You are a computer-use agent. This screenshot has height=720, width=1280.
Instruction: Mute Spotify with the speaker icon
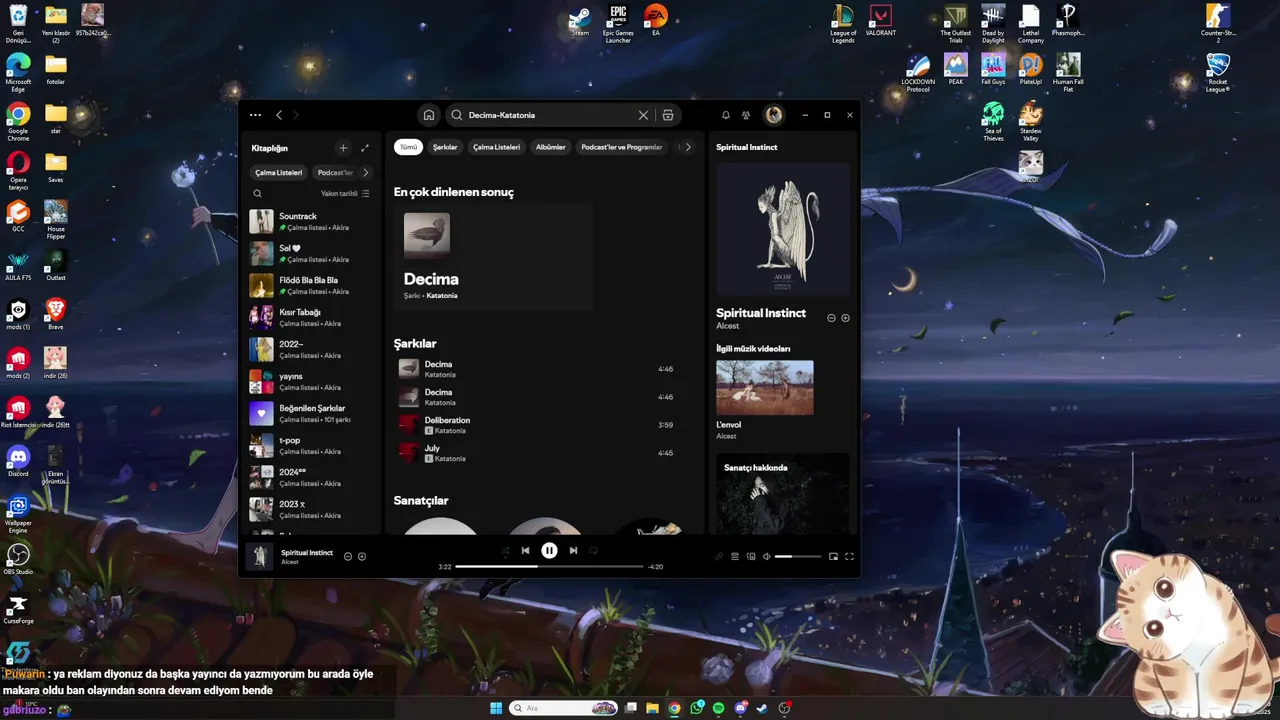(x=767, y=556)
